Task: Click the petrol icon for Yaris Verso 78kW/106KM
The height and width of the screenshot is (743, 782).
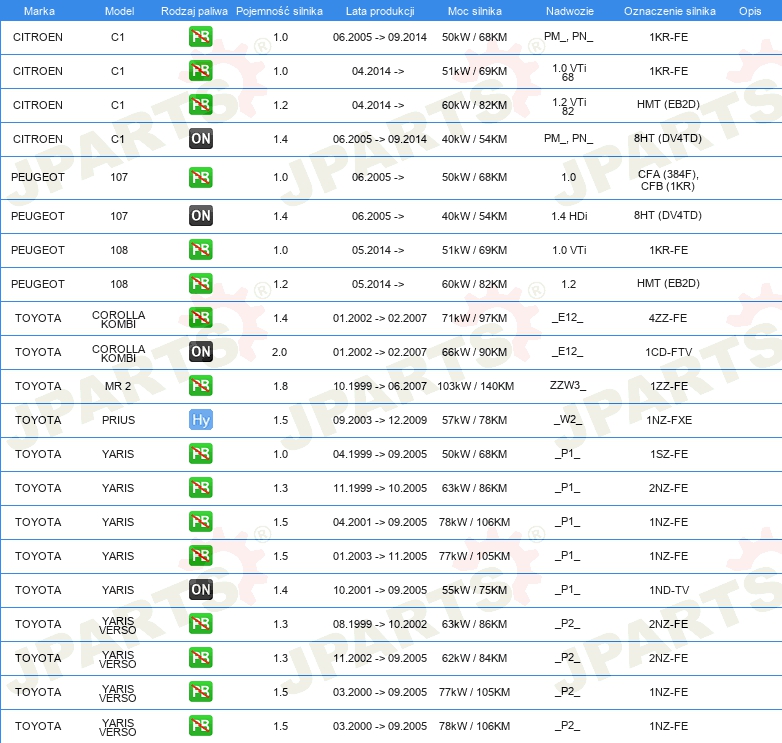Action: click(x=200, y=725)
